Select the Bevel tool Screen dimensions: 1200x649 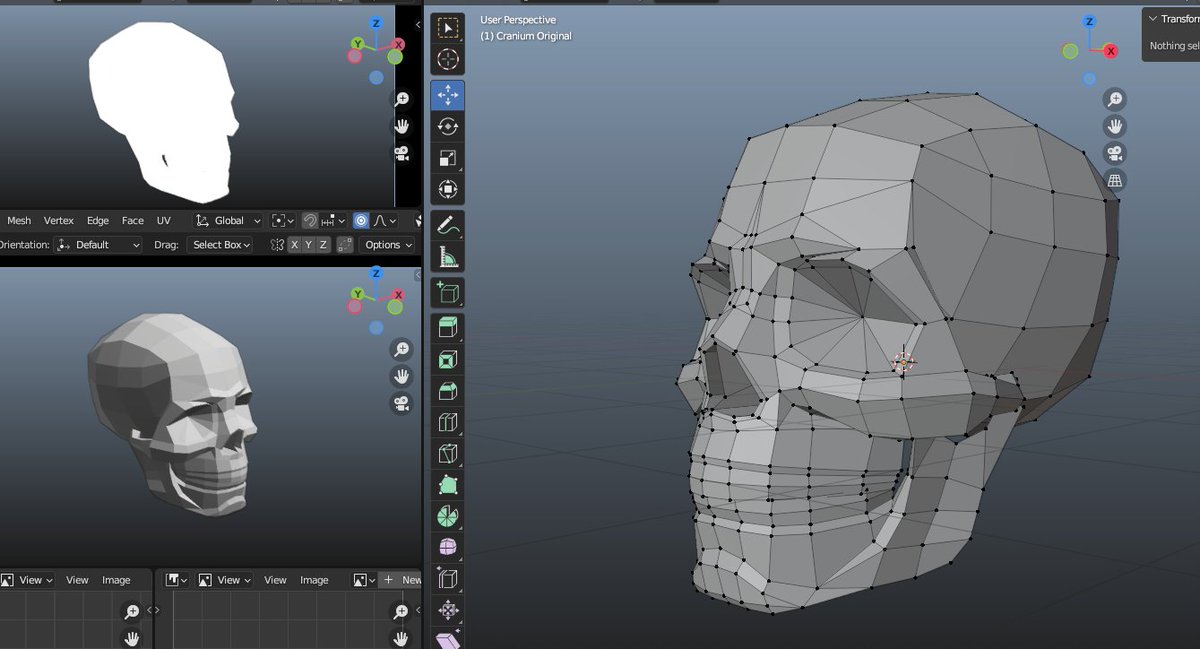448,392
